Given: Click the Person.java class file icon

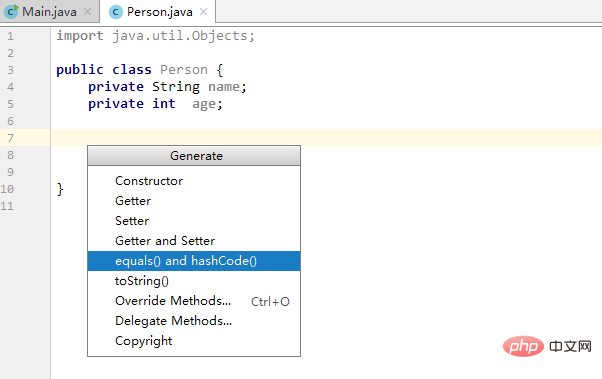Looking at the screenshot, I should [x=116, y=12].
